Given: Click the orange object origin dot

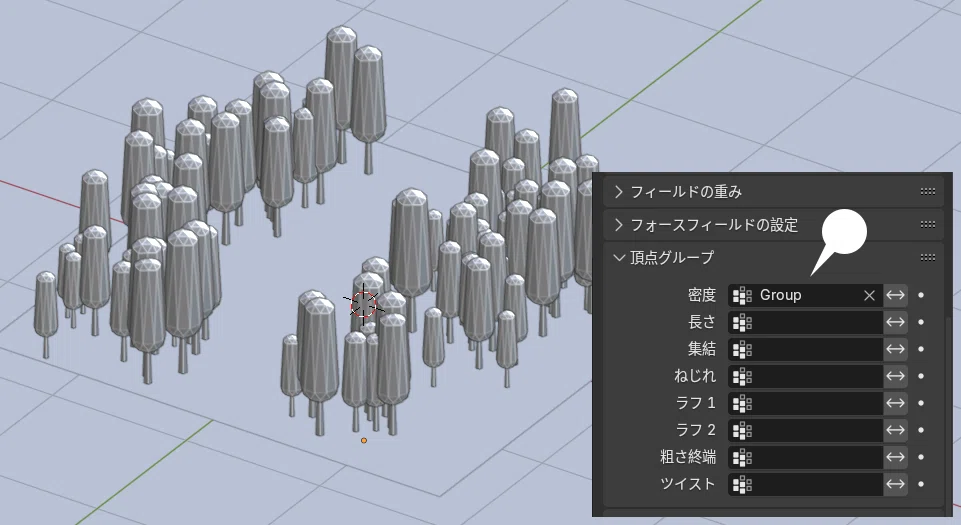Looking at the screenshot, I should tap(364, 440).
